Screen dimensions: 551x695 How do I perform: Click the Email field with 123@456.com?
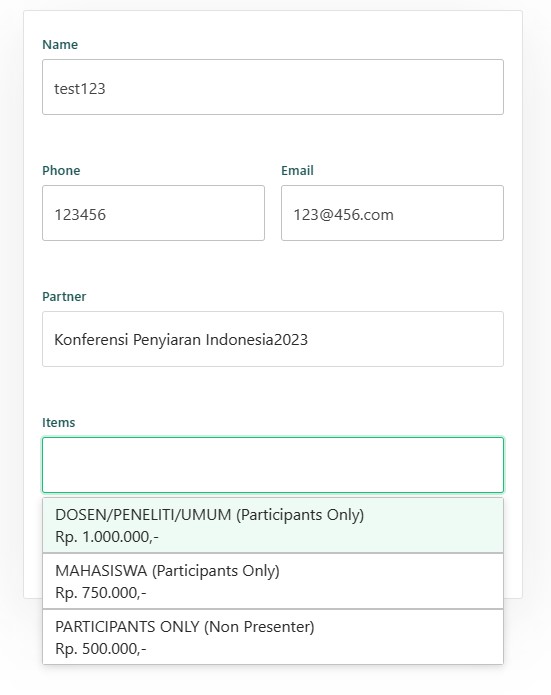click(x=392, y=213)
